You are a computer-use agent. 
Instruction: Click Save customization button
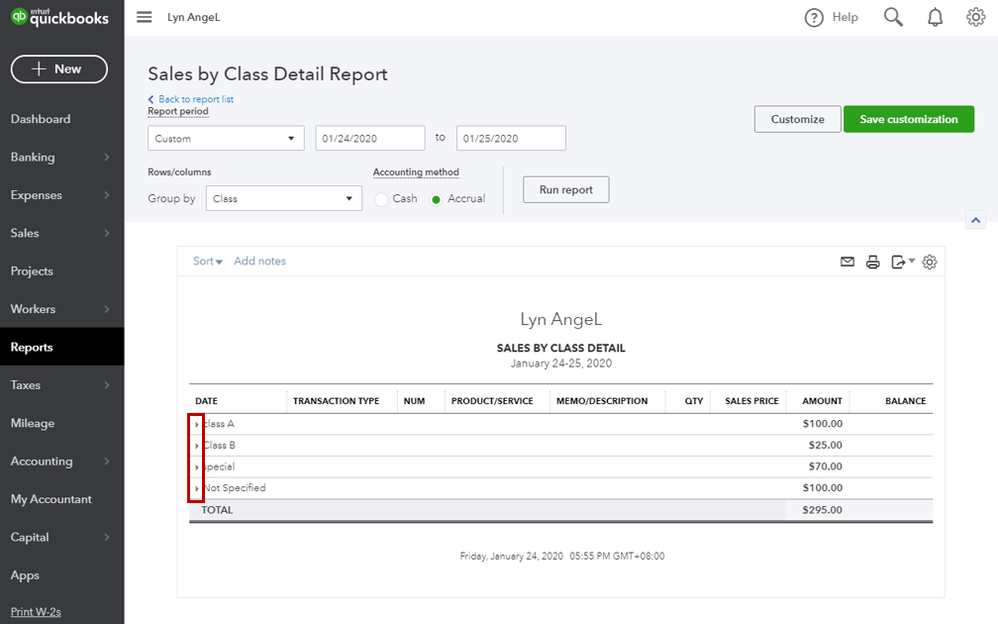pyautogui.click(x=909, y=119)
